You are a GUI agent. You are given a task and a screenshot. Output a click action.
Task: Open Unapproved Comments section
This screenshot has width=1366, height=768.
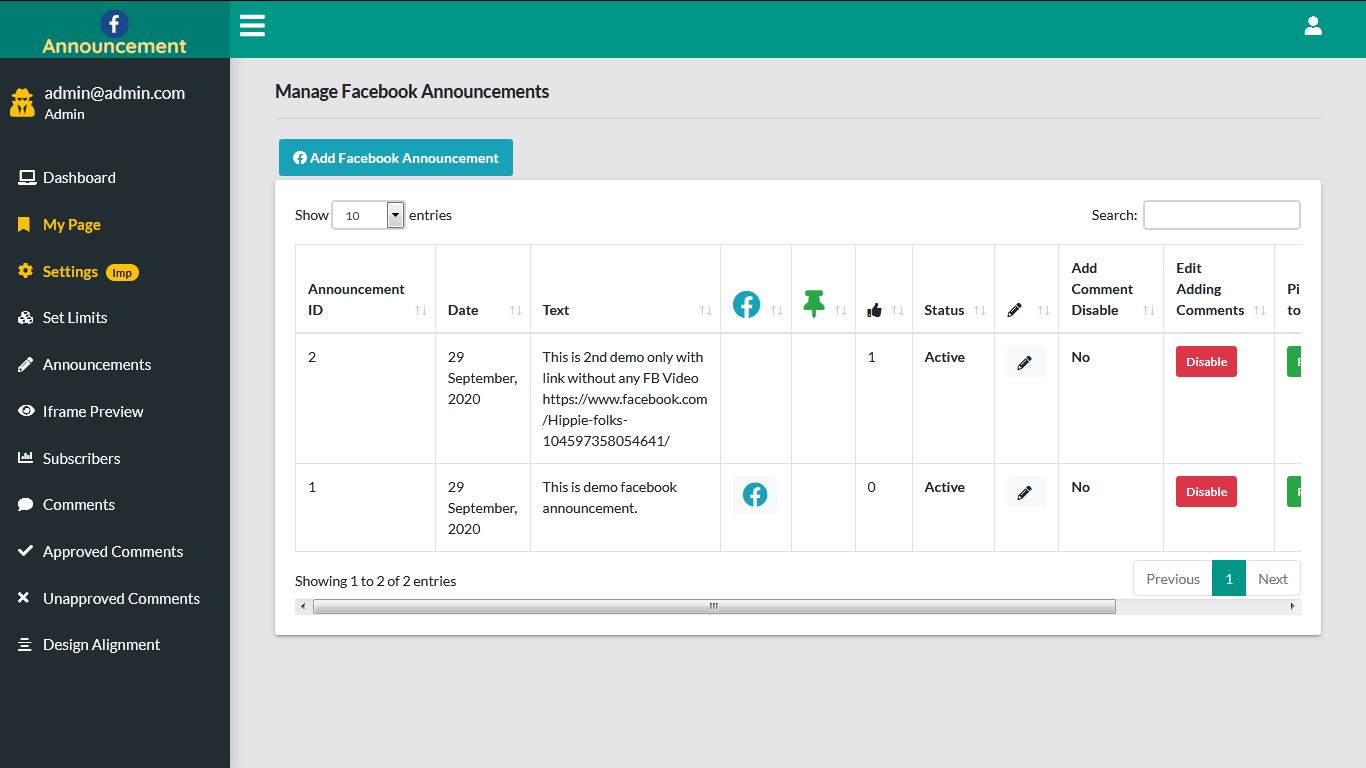120,598
